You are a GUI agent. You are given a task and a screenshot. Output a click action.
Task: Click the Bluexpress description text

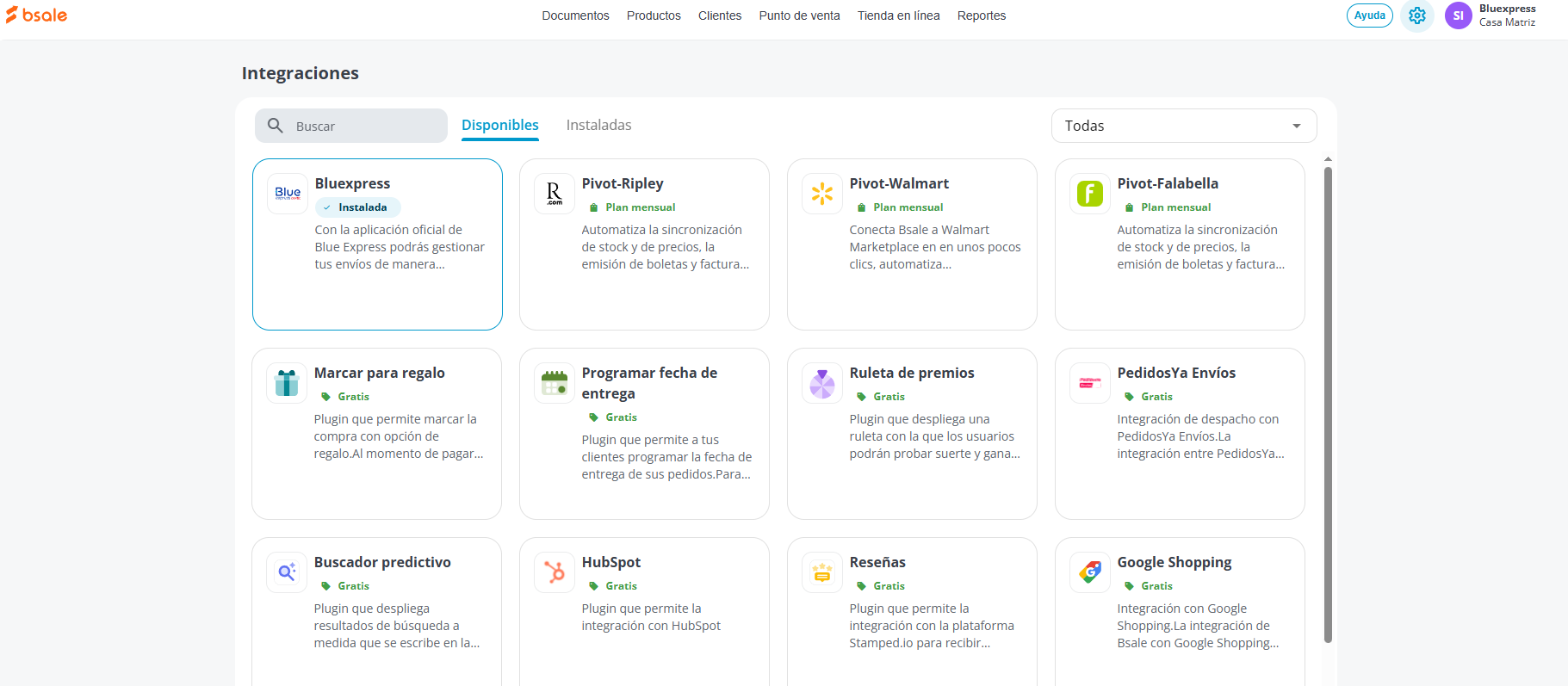coord(400,247)
